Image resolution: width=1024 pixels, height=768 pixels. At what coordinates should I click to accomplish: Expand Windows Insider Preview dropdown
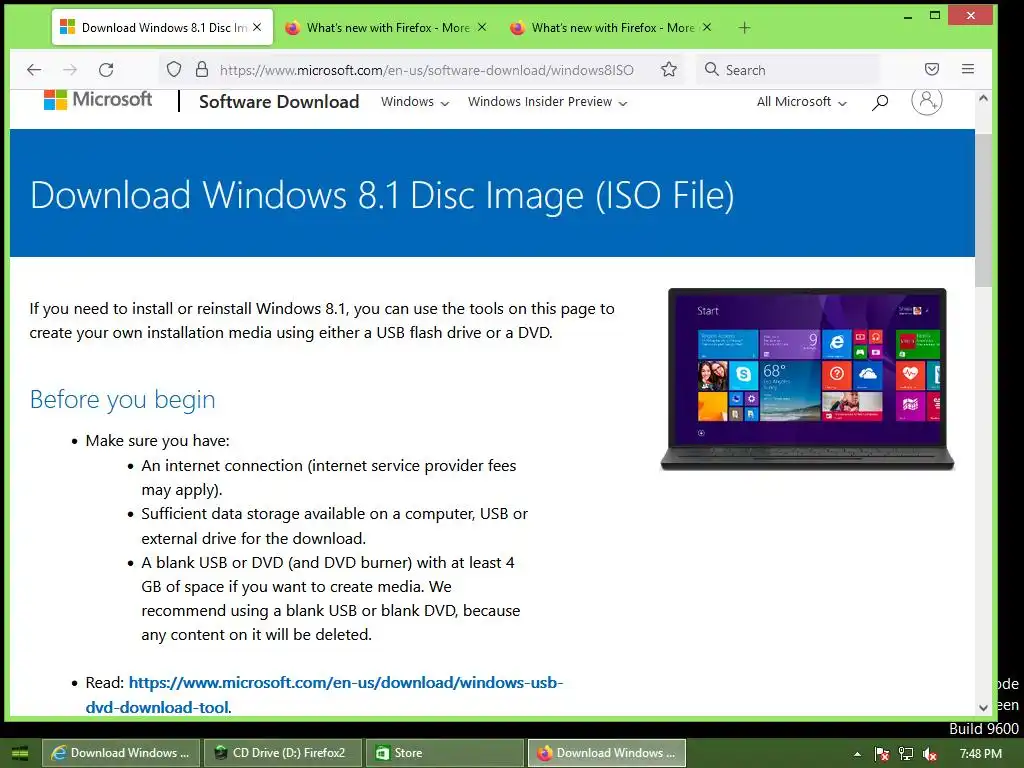point(547,102)
